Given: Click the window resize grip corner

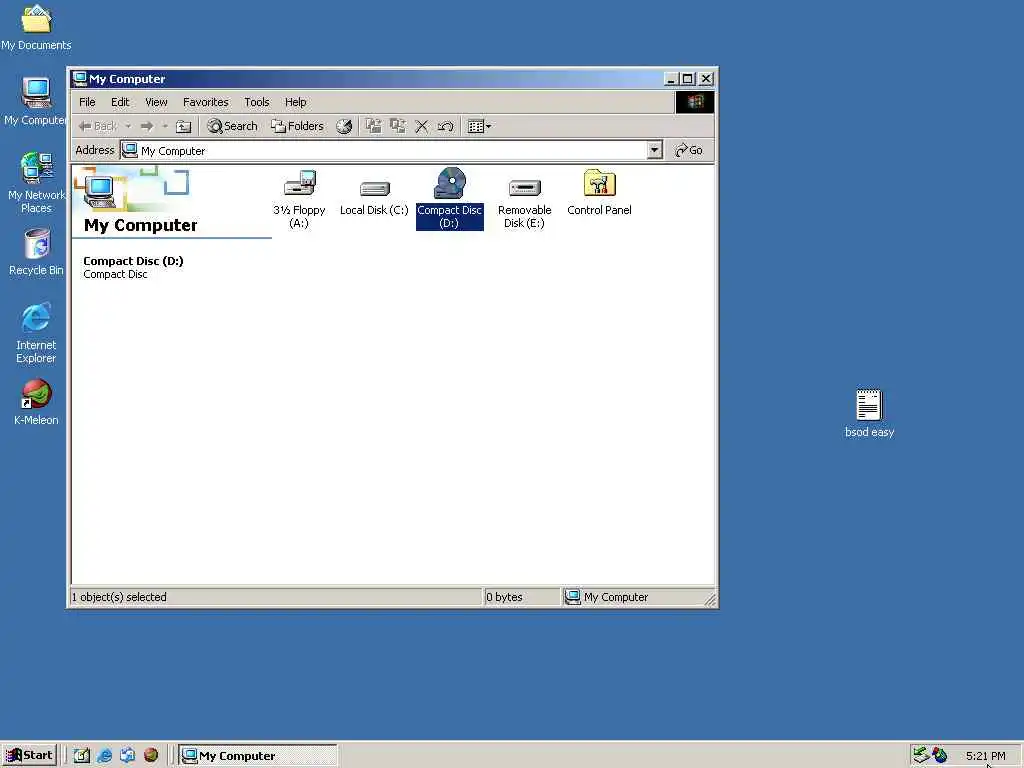Looking at the screenshot, I should tap(710, 599).
